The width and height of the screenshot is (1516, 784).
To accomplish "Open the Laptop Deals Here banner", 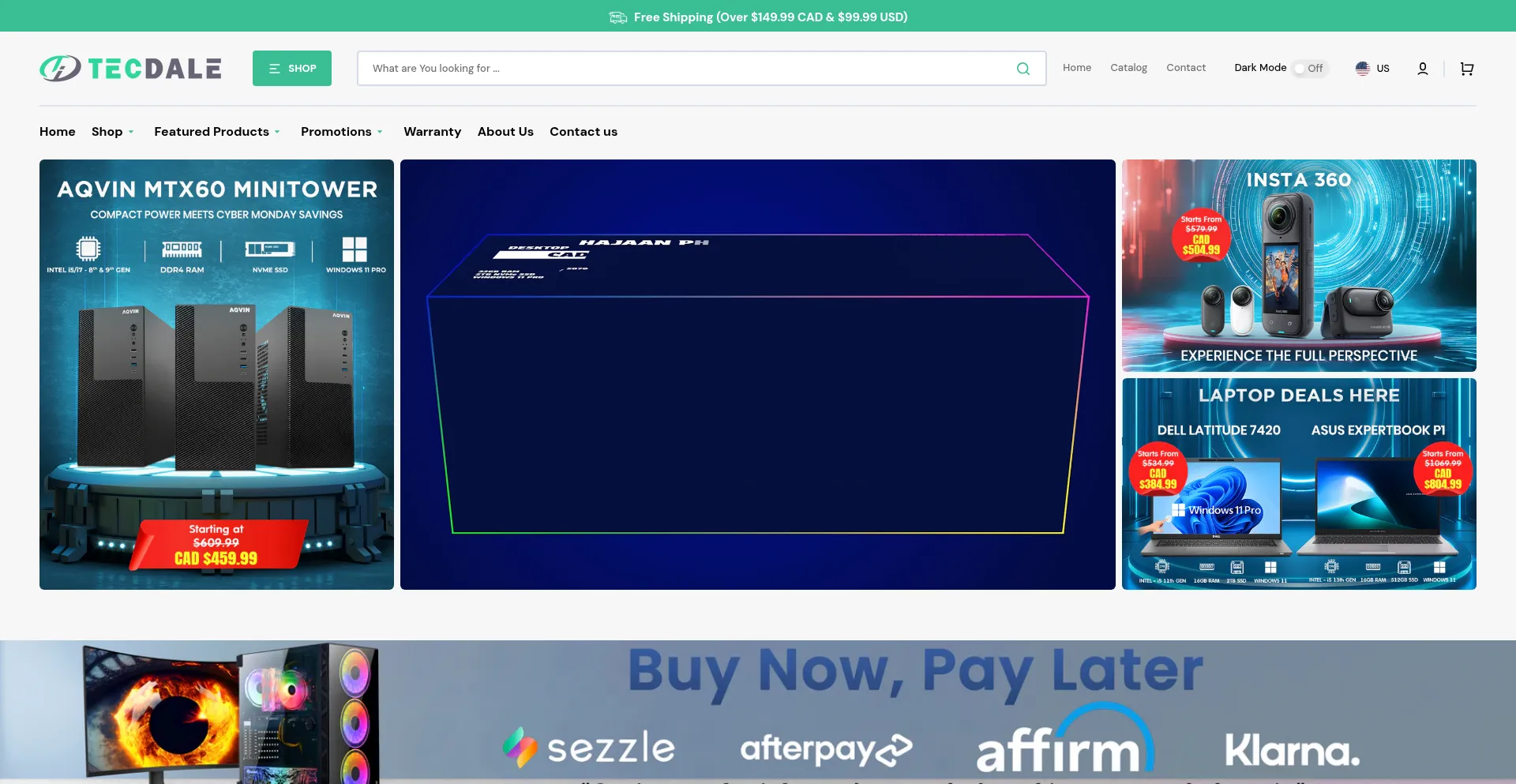I will point(1299,484).
